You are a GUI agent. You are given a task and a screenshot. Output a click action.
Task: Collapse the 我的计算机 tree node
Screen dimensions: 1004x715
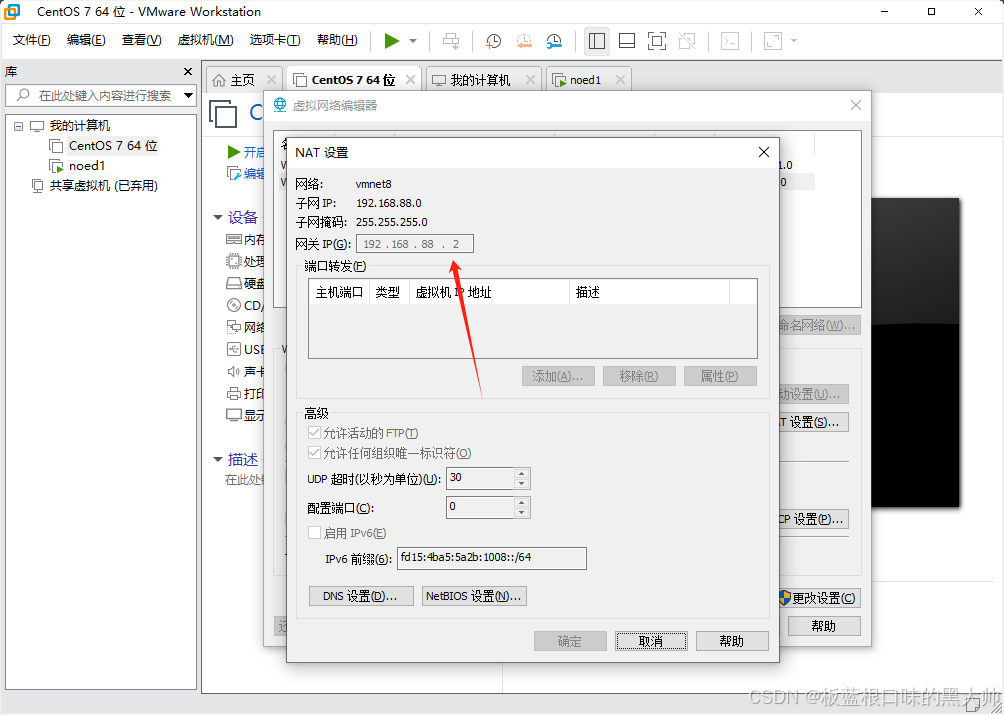[19, 126]
